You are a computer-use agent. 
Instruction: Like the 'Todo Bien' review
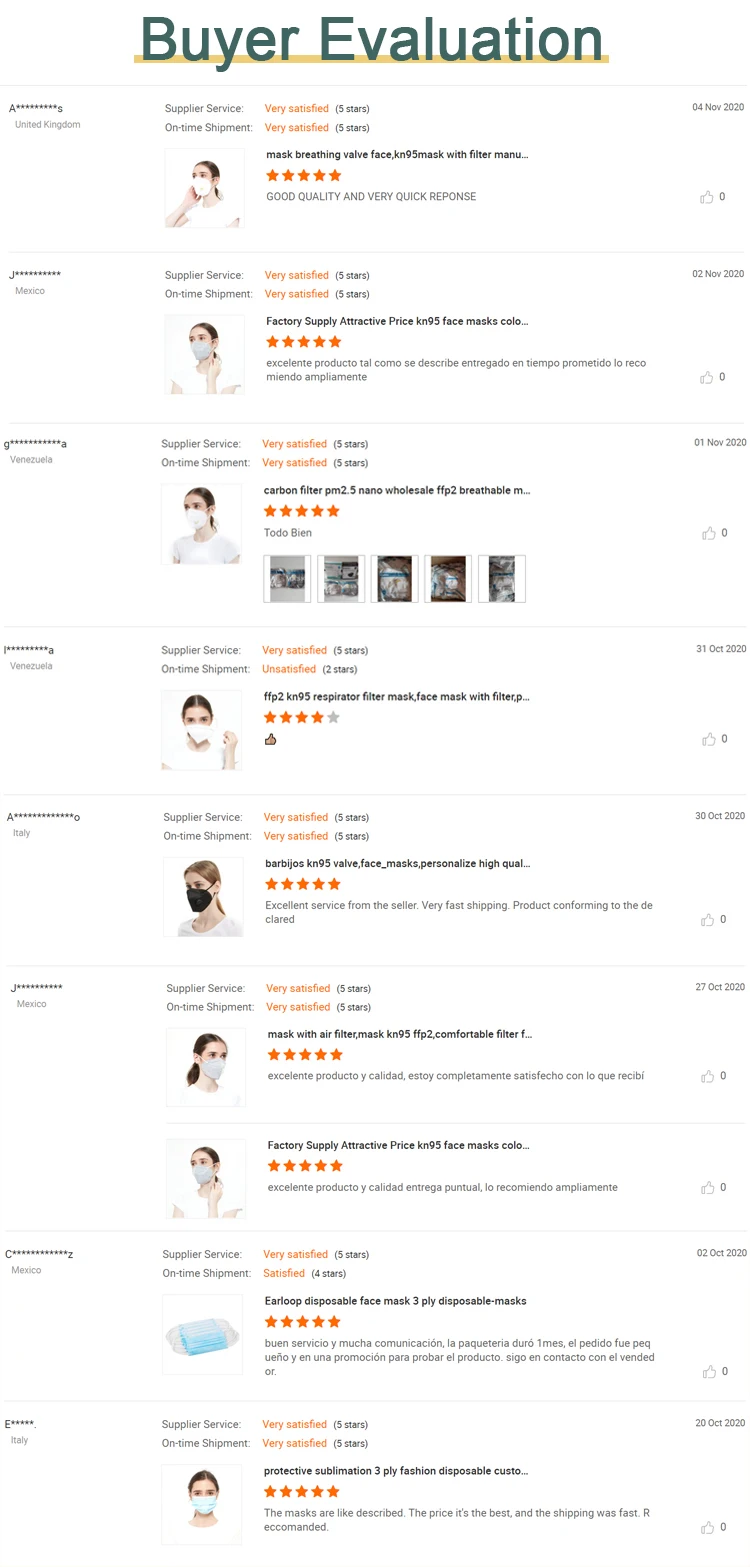[708, 533]
